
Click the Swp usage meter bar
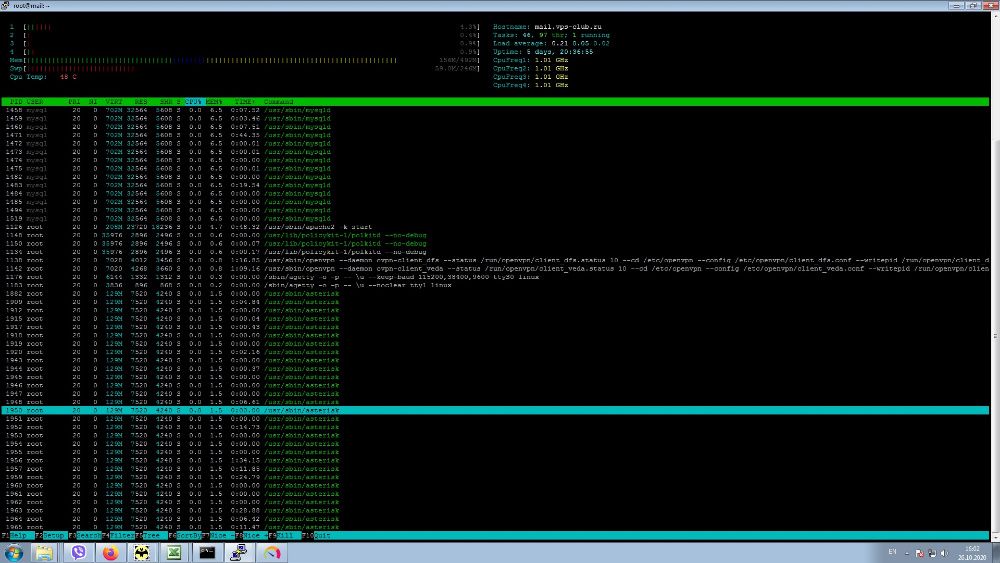tap(244, 68)
